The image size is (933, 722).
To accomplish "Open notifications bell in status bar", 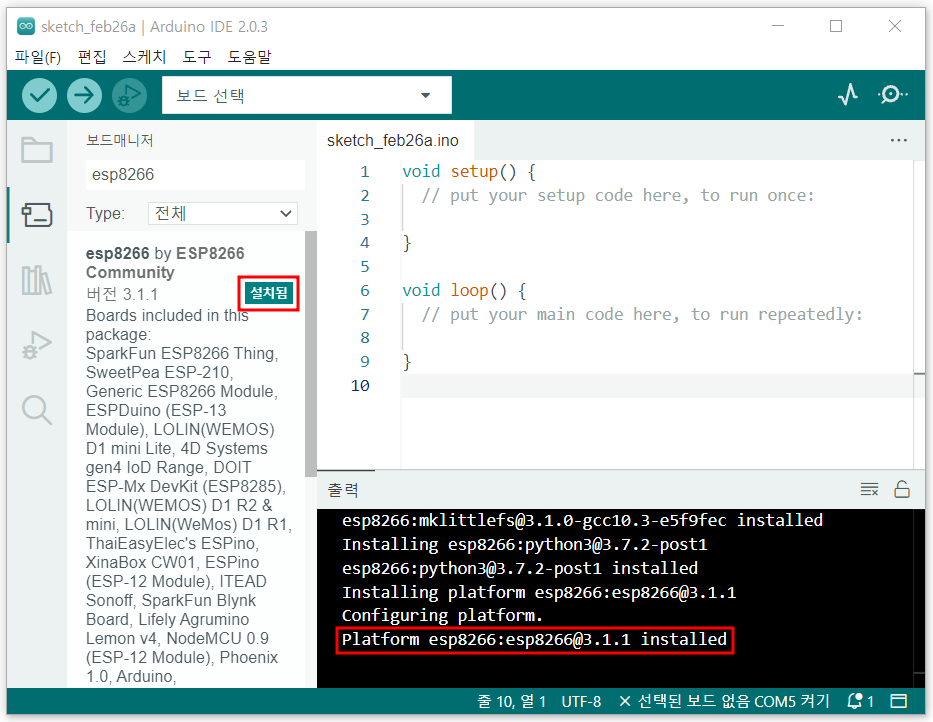I will click(x=860, y=701).
